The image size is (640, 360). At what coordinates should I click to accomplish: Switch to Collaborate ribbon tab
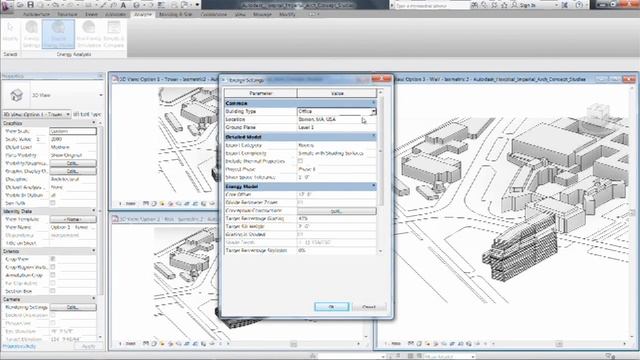(x=214, y=14)
